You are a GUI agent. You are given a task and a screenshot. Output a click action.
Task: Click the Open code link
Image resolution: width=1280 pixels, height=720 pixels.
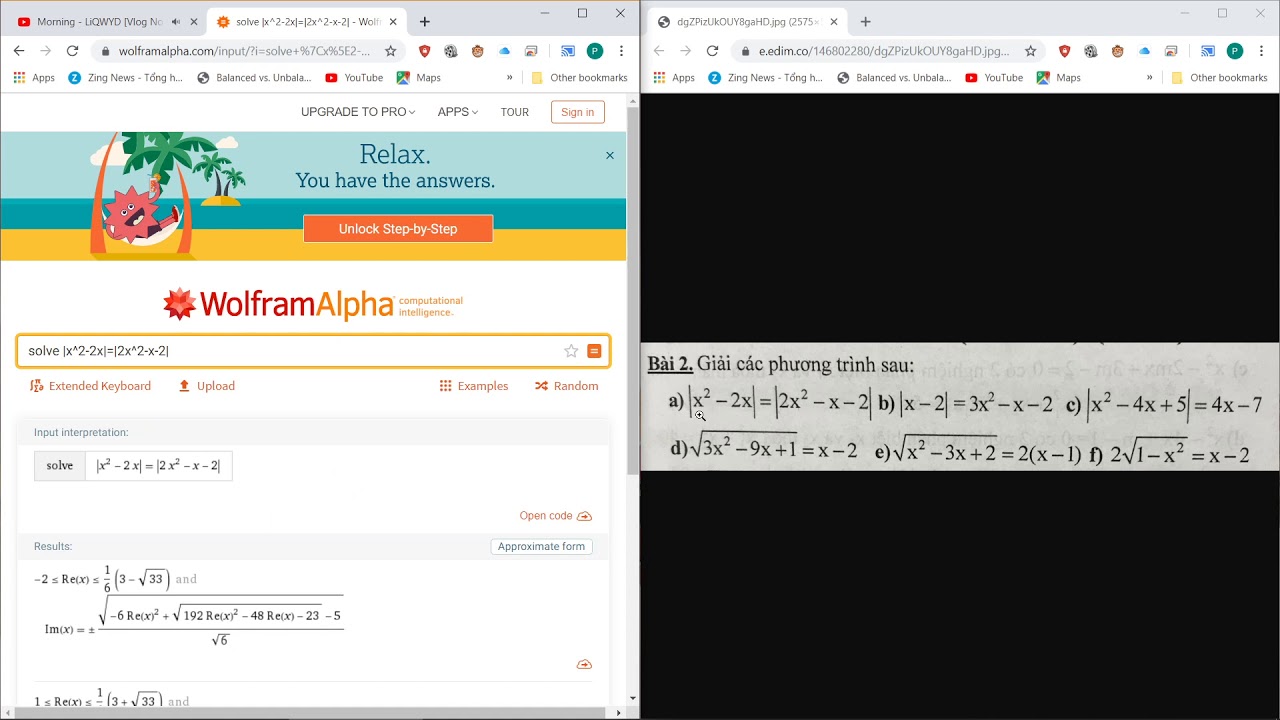pyautogui.click(x=546, y=516)
